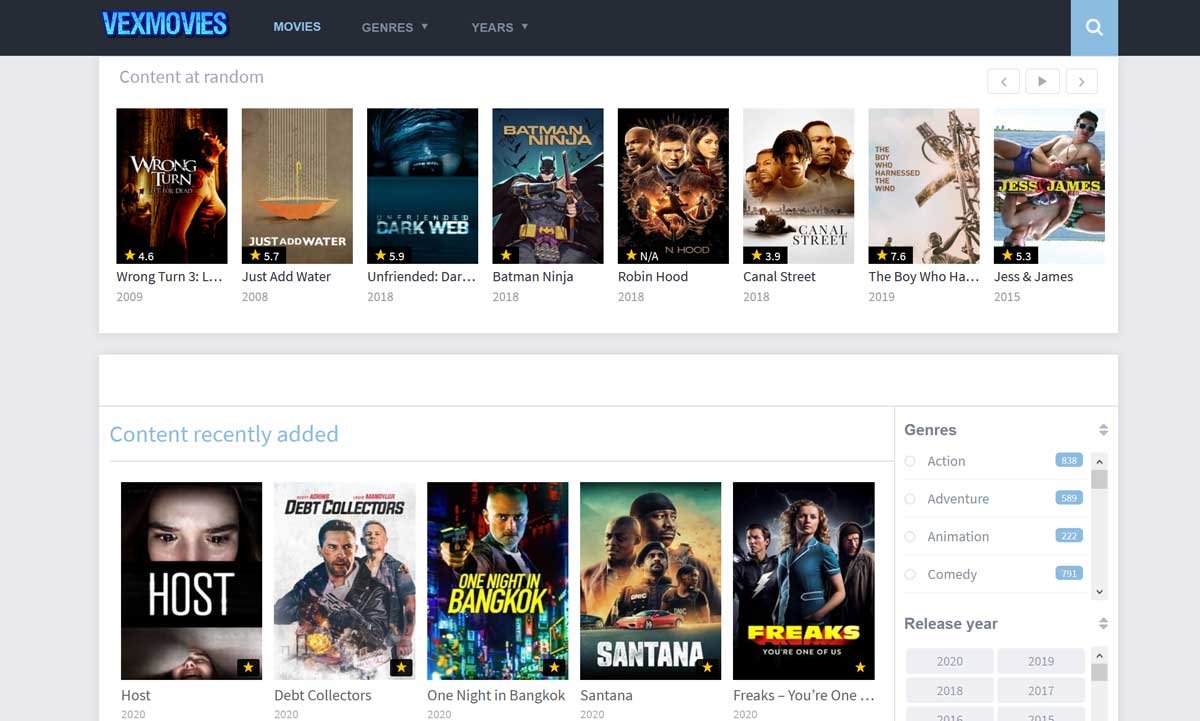Screen dimensions: 1200x721
Task: Click the star badge on Debt Collectors poster
Action: [x=401, y=667]
